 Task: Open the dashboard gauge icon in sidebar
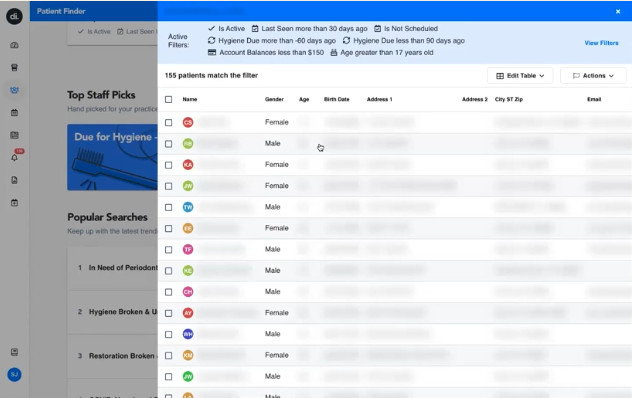14,45
